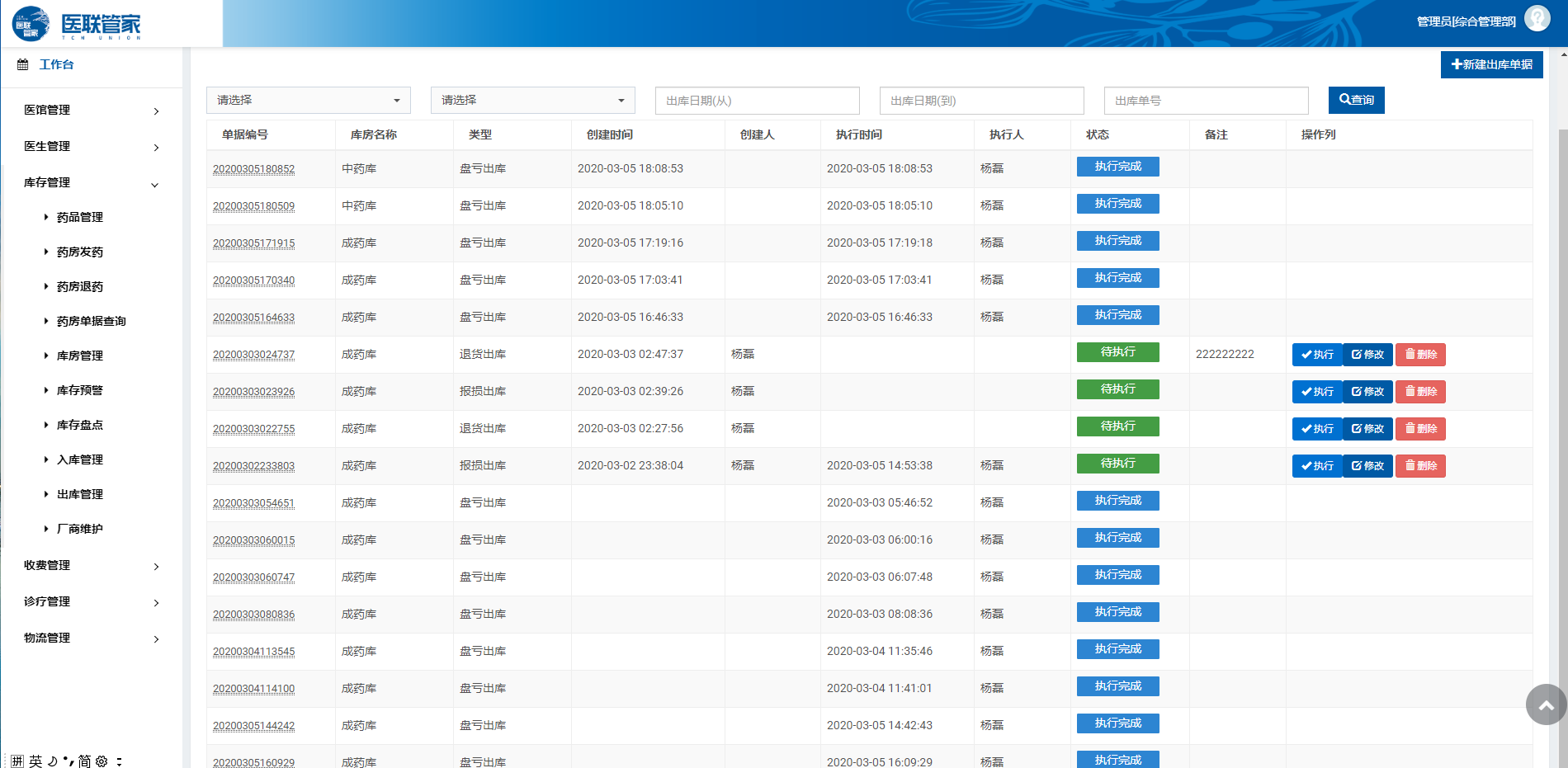Click the 查询 search button
The width and height of the screenshot is (1568, 768).
pos(1356,100)
